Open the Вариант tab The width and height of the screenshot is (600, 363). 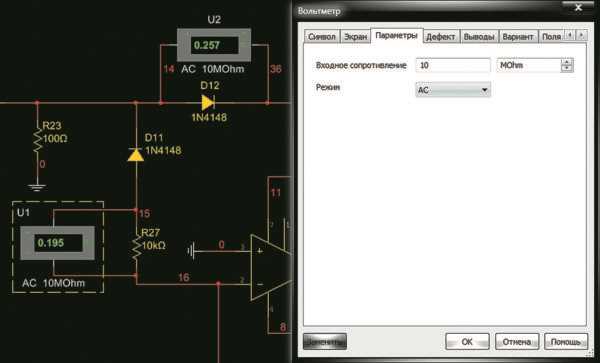point(518,37)
